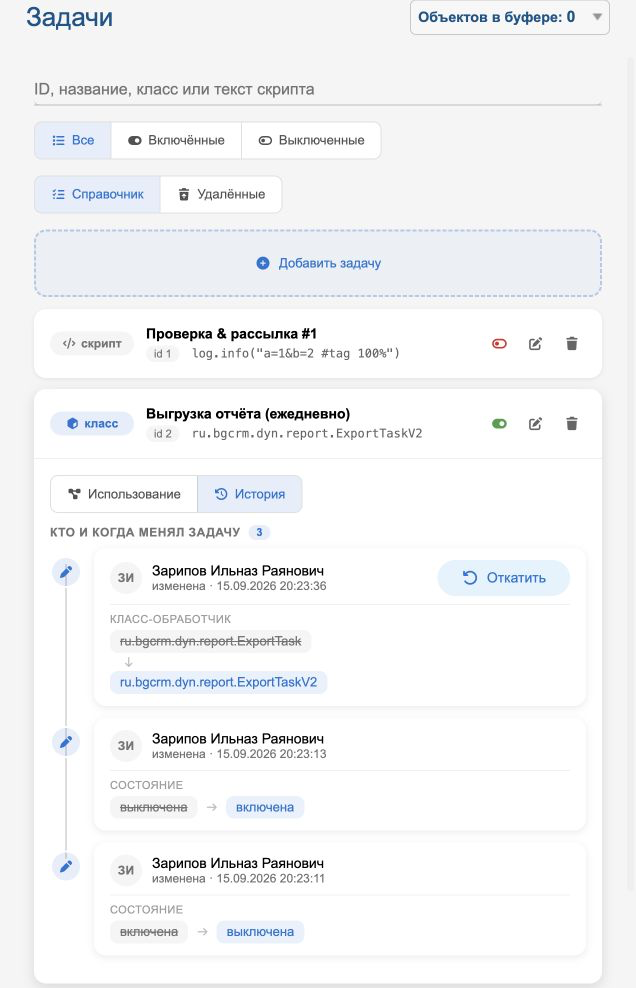636x988 pixels.
Task: Click the blue ru.bgcrm.dyn.report.ExportTaskV2 new value
Action: tap(218, 682)
